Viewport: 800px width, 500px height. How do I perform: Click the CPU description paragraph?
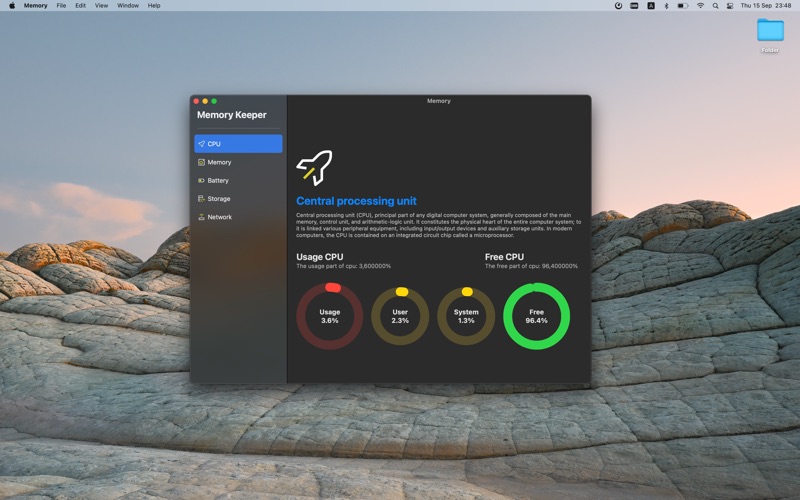pyautogui.click(x=438, y=225)
